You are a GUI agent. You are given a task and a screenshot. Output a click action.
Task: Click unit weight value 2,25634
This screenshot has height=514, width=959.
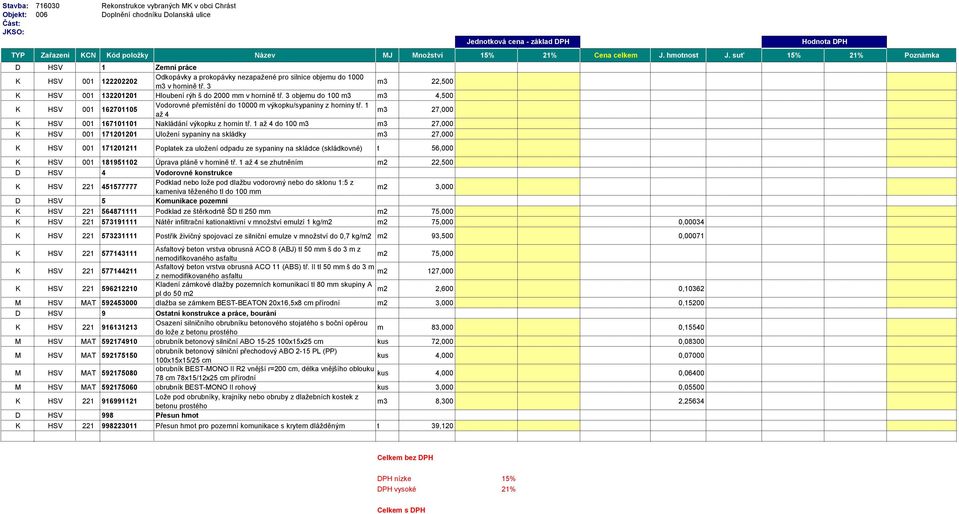[691, 401]
